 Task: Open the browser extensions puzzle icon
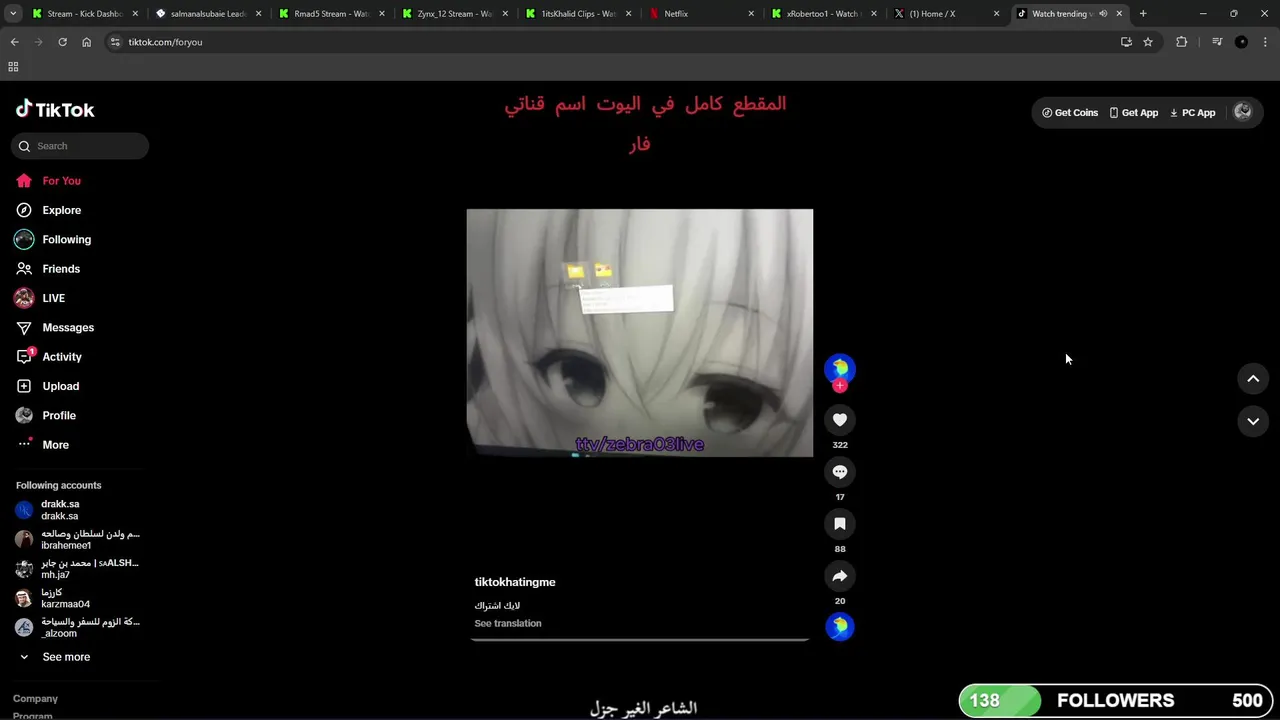point(1182,42)
